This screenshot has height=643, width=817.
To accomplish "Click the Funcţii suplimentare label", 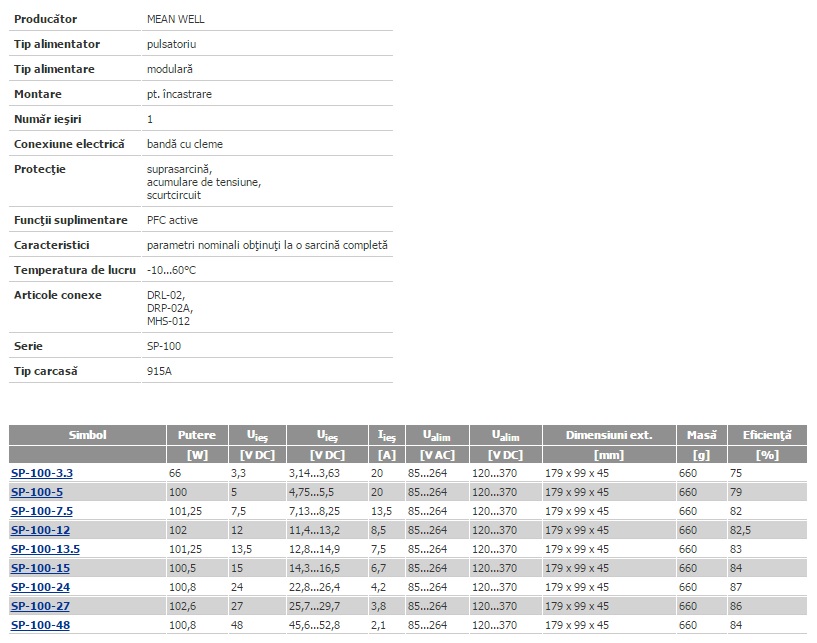I will pyautogui.click(x=71, y=220).
